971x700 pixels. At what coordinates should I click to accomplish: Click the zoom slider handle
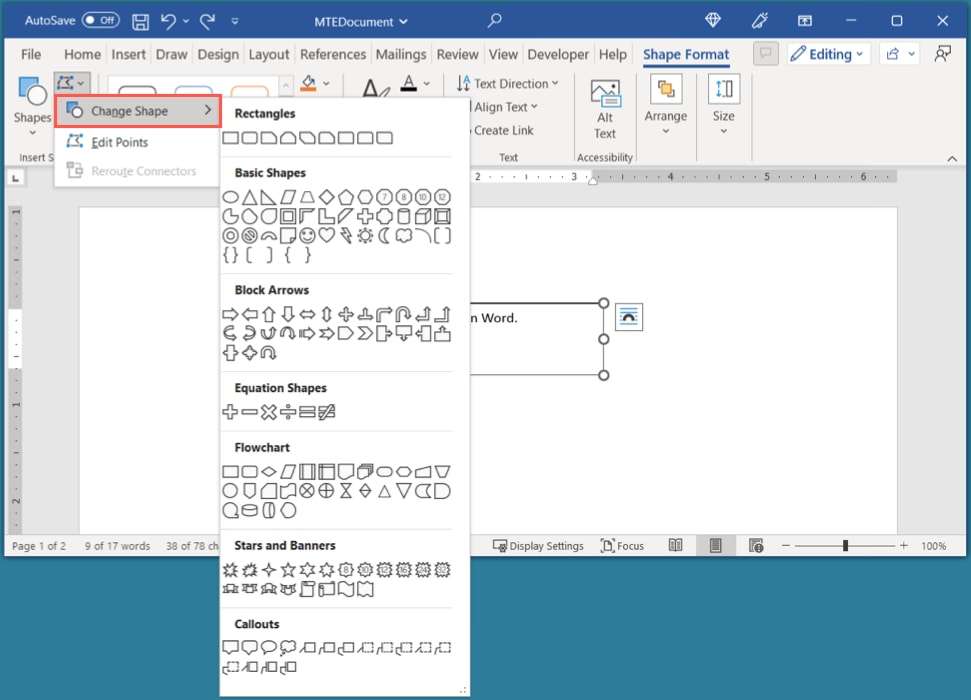[846, 546]
